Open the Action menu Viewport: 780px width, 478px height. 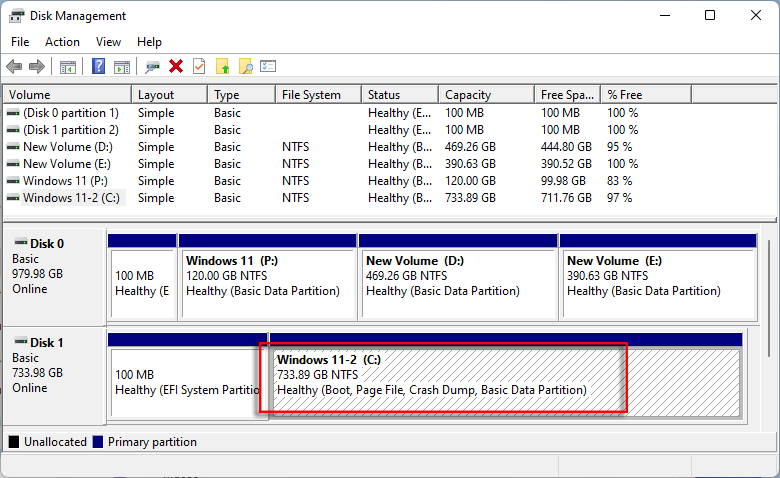(x=62, y=42)
